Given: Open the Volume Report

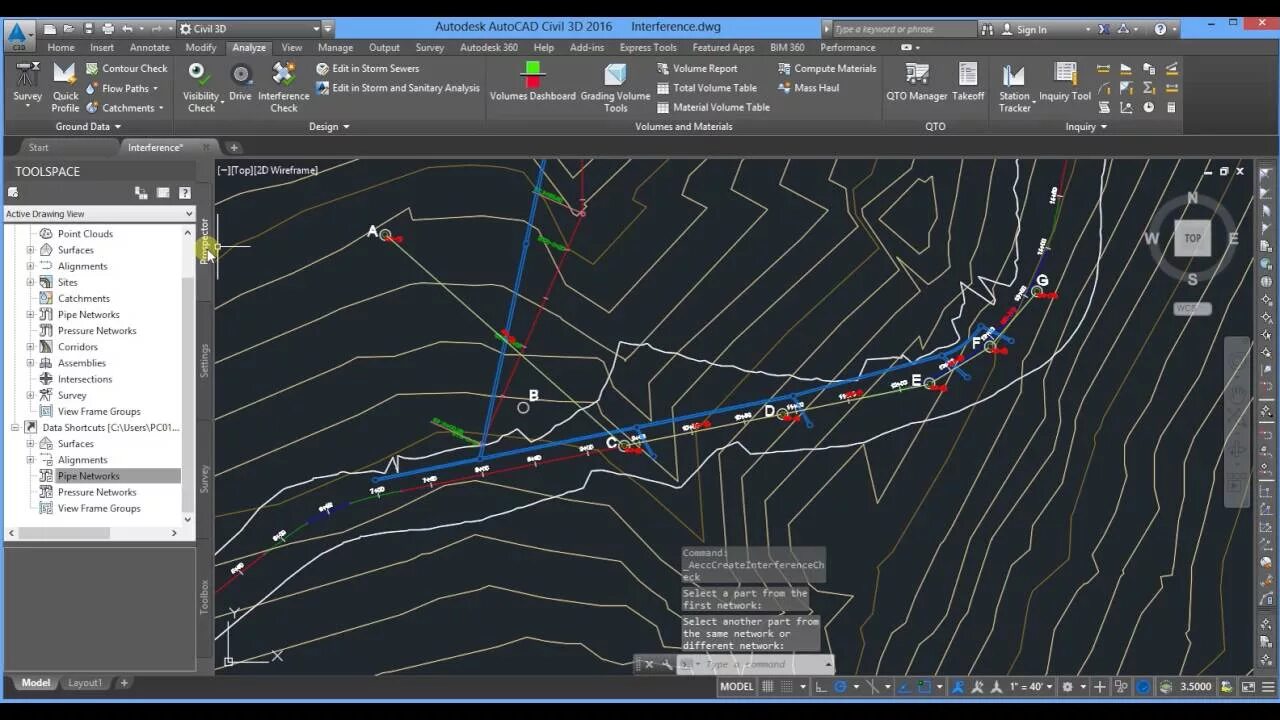Looking at the screenshot, I should 697,68.
